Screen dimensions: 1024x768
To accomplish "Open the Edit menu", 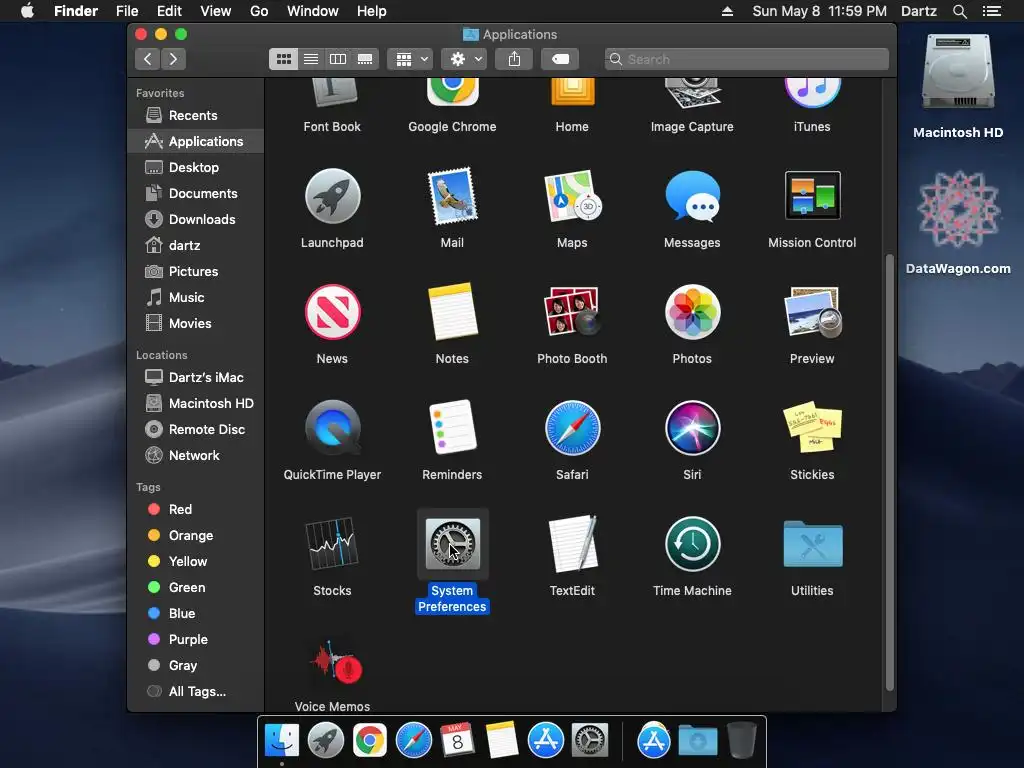I will click(x=169, y=11).
